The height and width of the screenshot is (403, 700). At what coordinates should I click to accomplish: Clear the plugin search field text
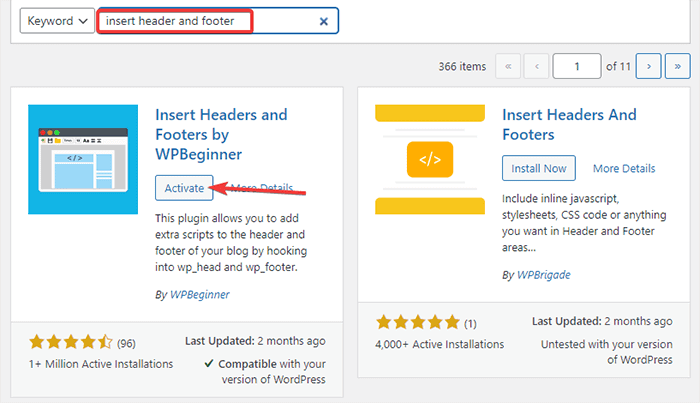[323, 21]
